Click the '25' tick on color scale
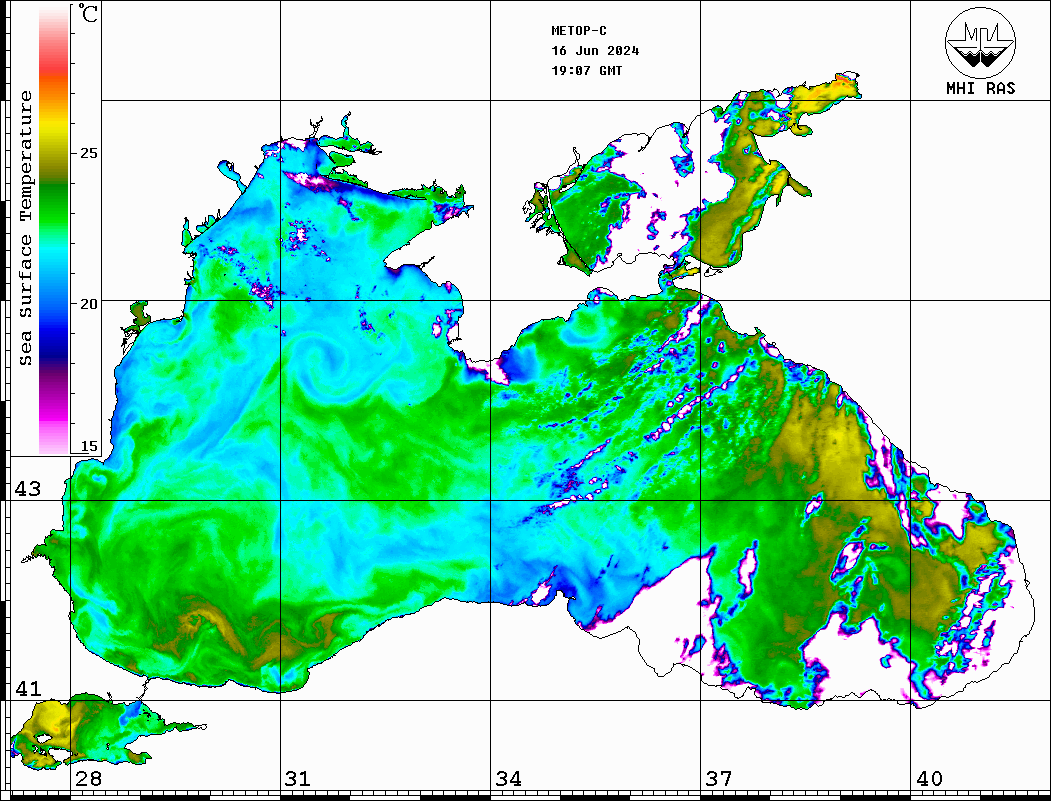Image resolution: width=1051 pixels, height=801 pixels. click(x=88, y=153)
